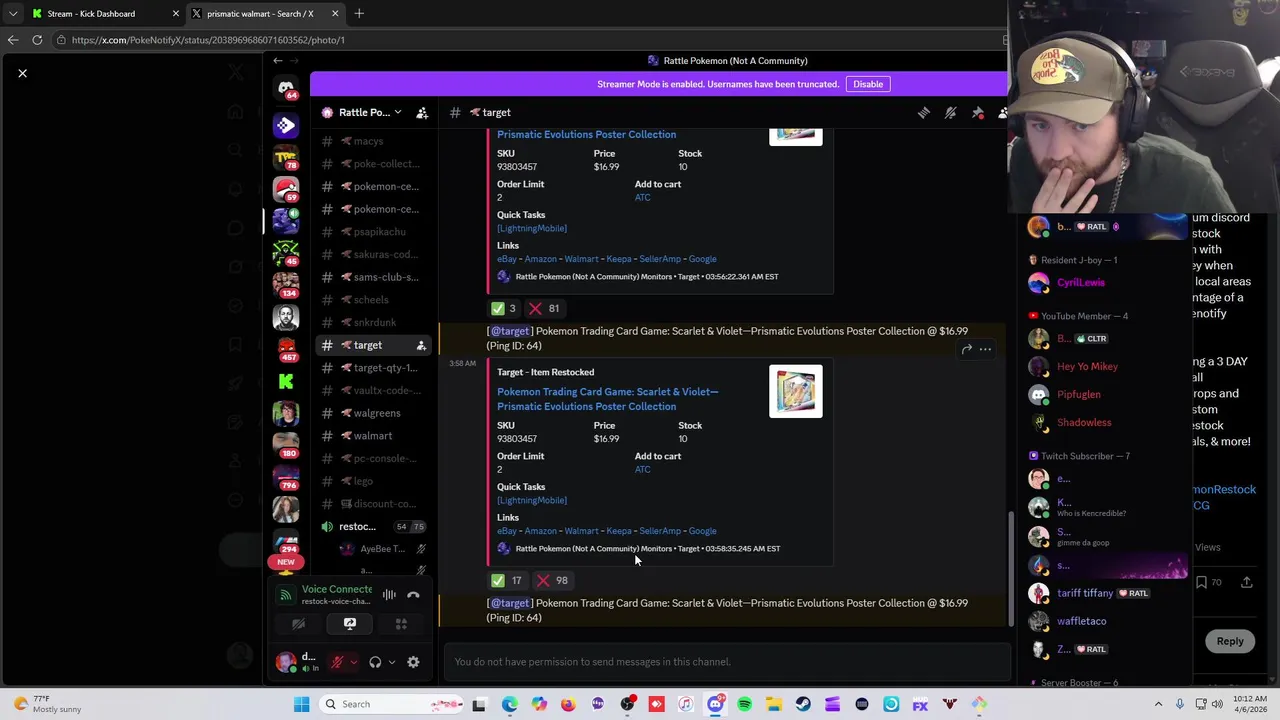
Task: Open noise suppression waveform icon
Action: tap(389, 595)
